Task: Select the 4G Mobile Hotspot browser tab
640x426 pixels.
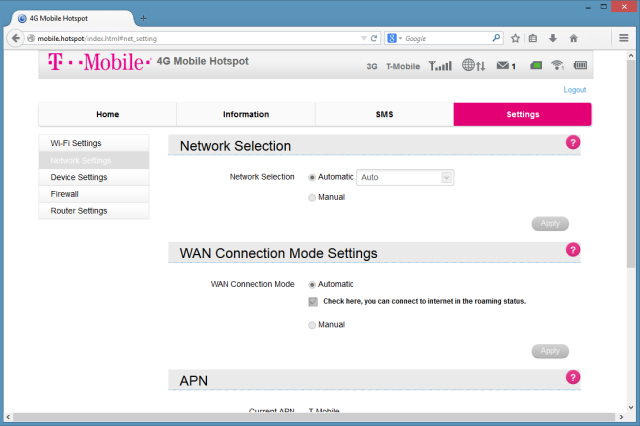Action: 73,18
